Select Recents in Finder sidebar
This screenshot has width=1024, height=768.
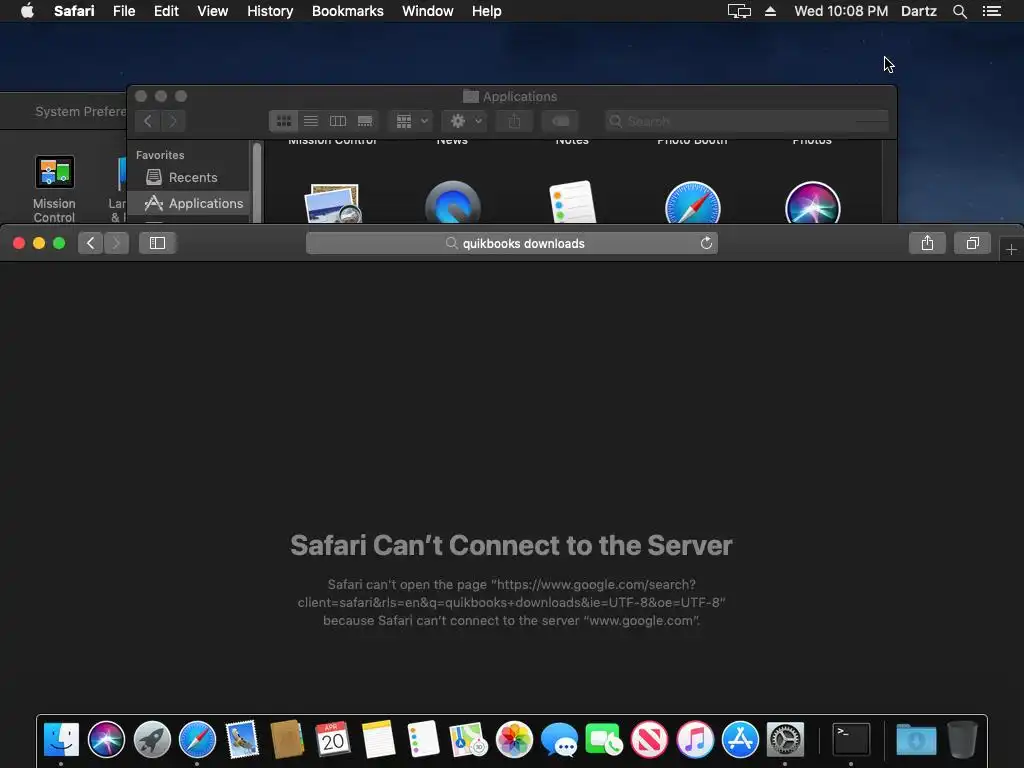(189, 177)
